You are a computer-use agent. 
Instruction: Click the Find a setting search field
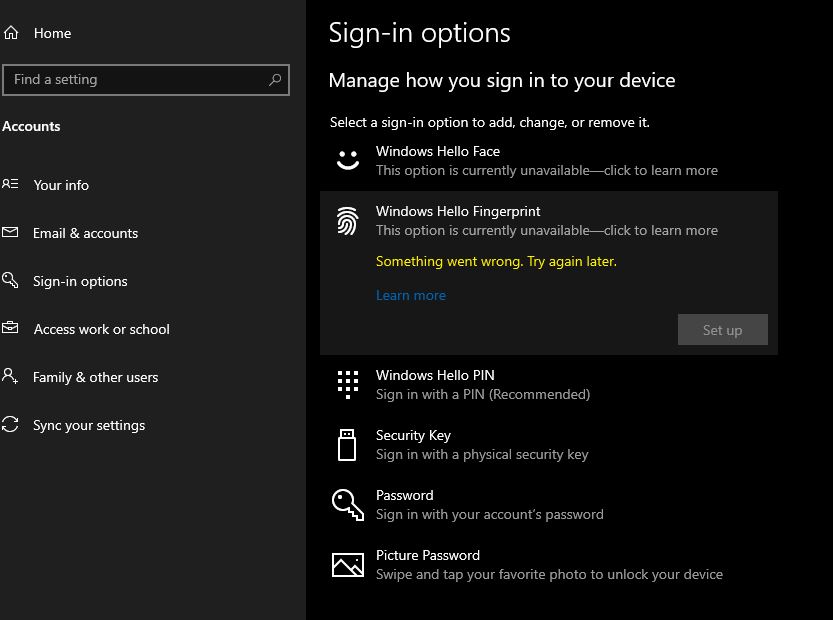pyautogui.click(x=146, y=80)
